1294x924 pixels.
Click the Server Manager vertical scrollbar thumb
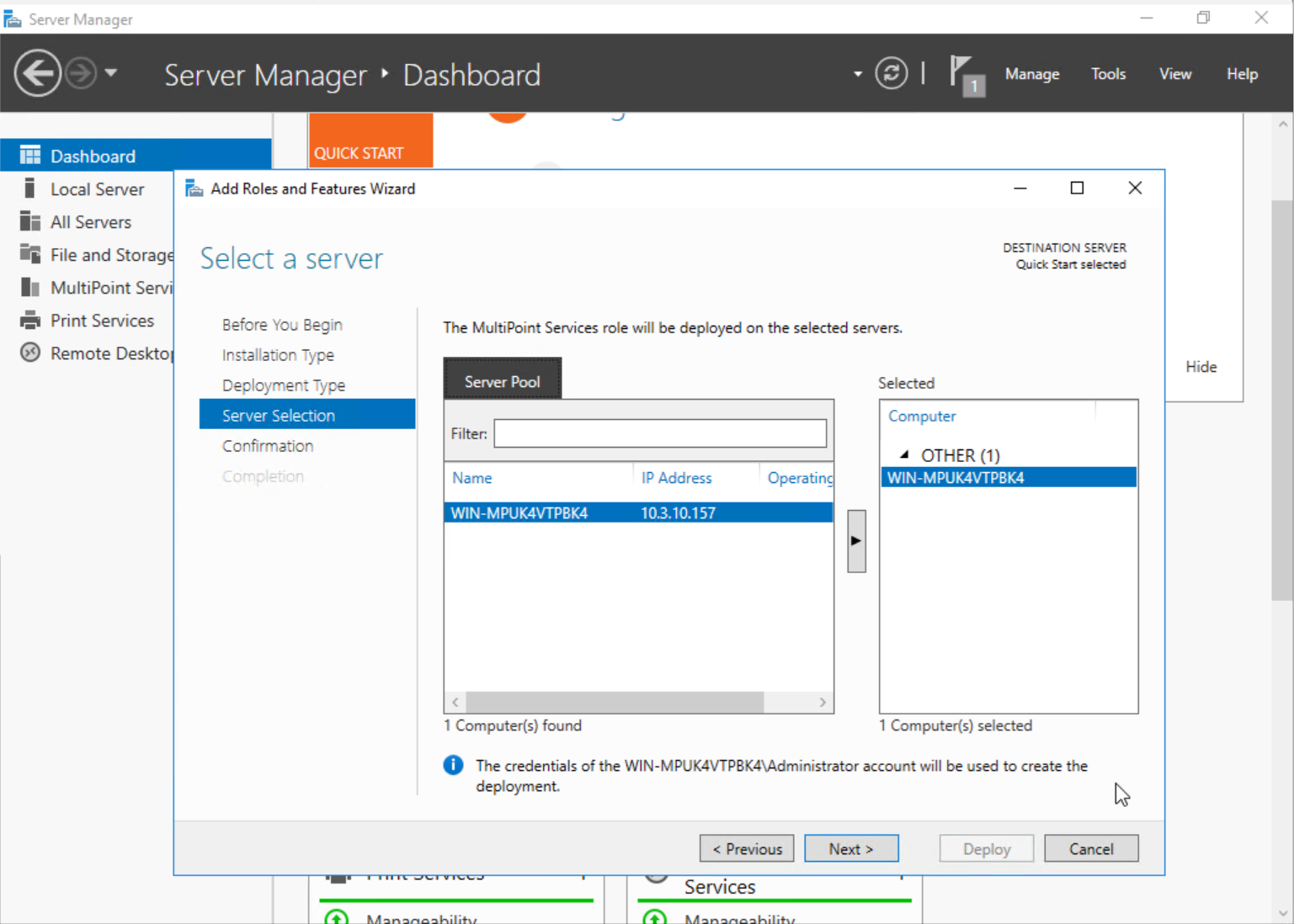pyautogui.click(x=1282, y=400)
